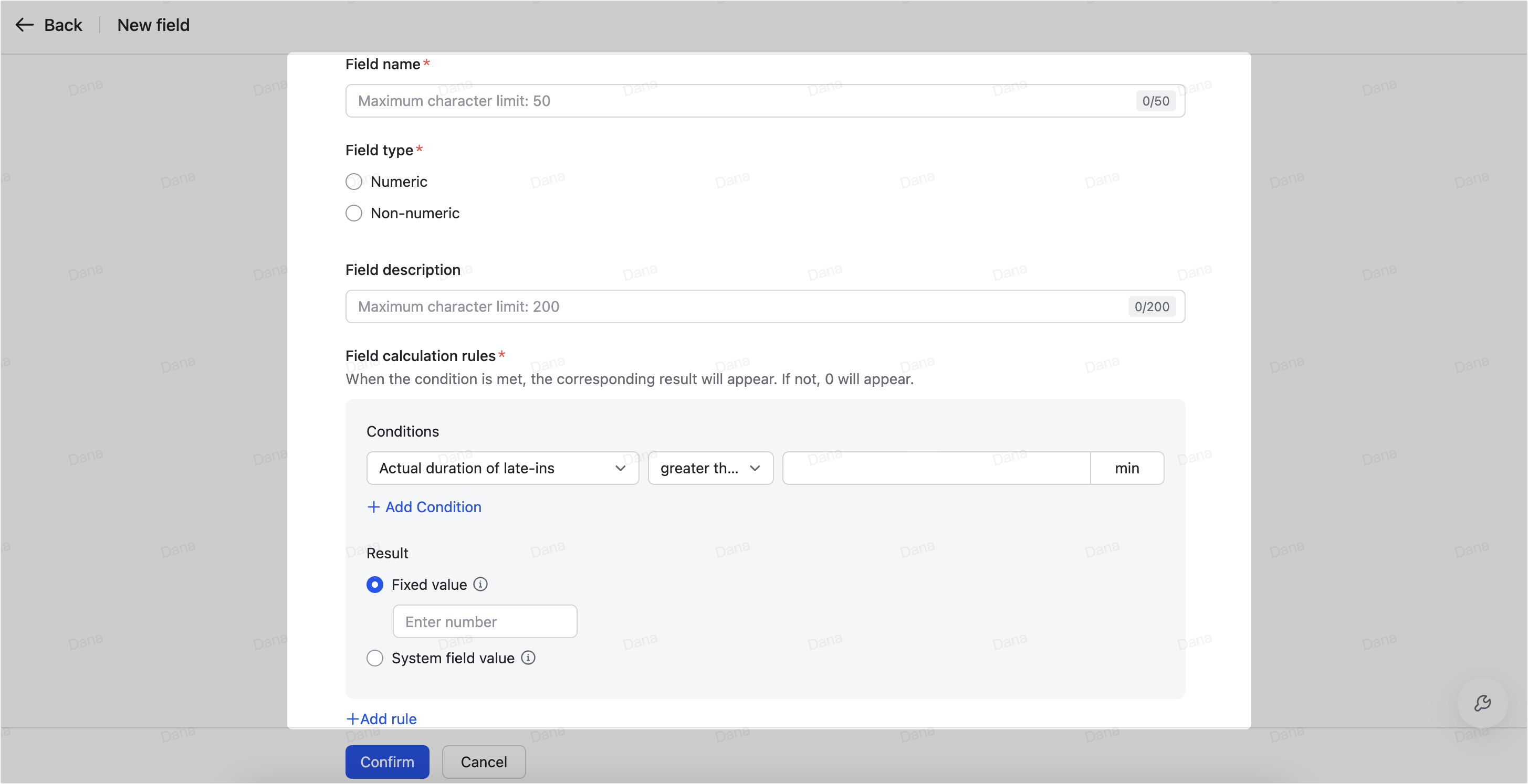Viewport: 1528px width, 784px height.
Task: Click the Enter number field under Fixed value
Action: 484,621
